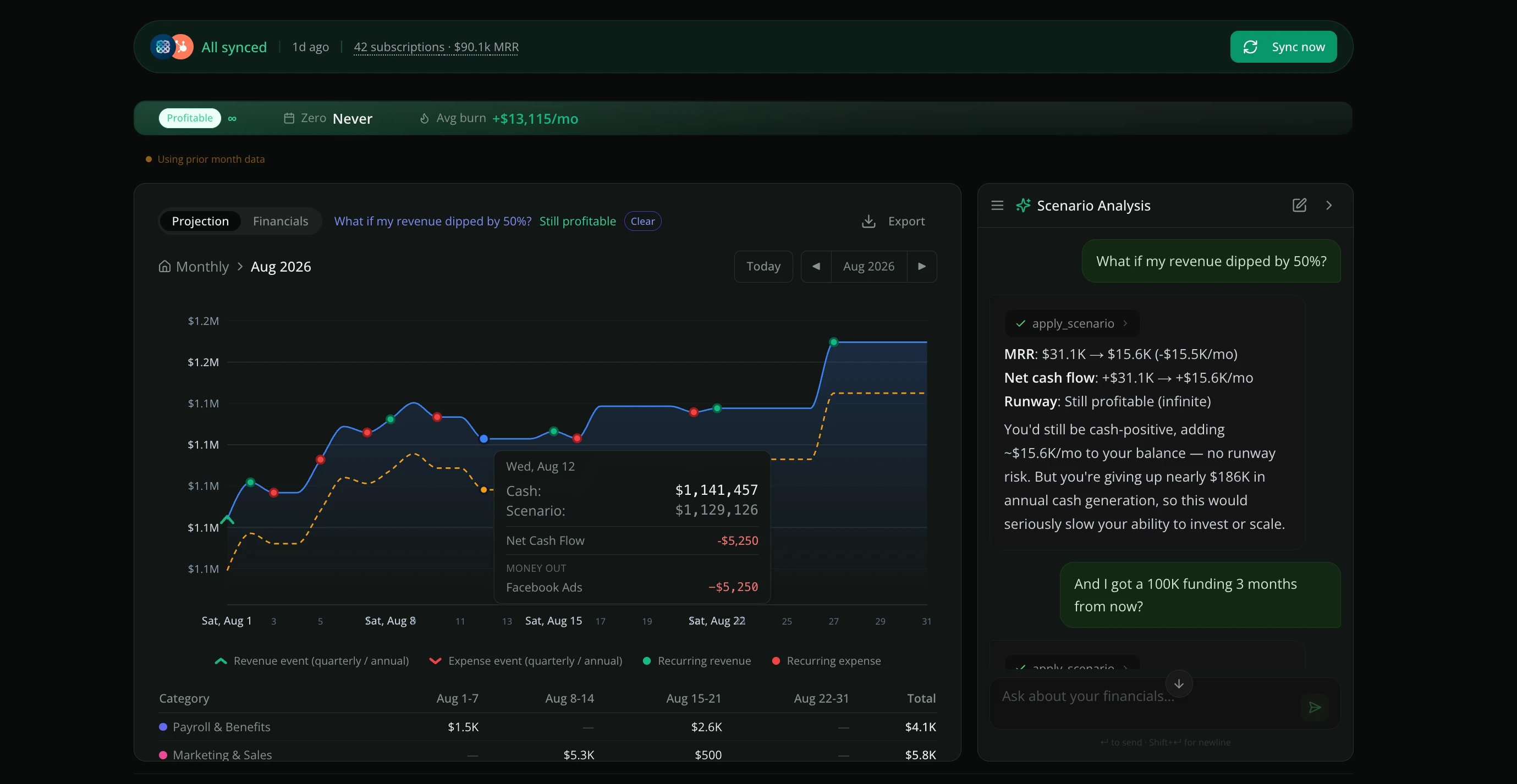The width and height of the screenshot is (1517, 784).
Task: Click the green peak point near Aug 27
Action: tap(833, 342)
